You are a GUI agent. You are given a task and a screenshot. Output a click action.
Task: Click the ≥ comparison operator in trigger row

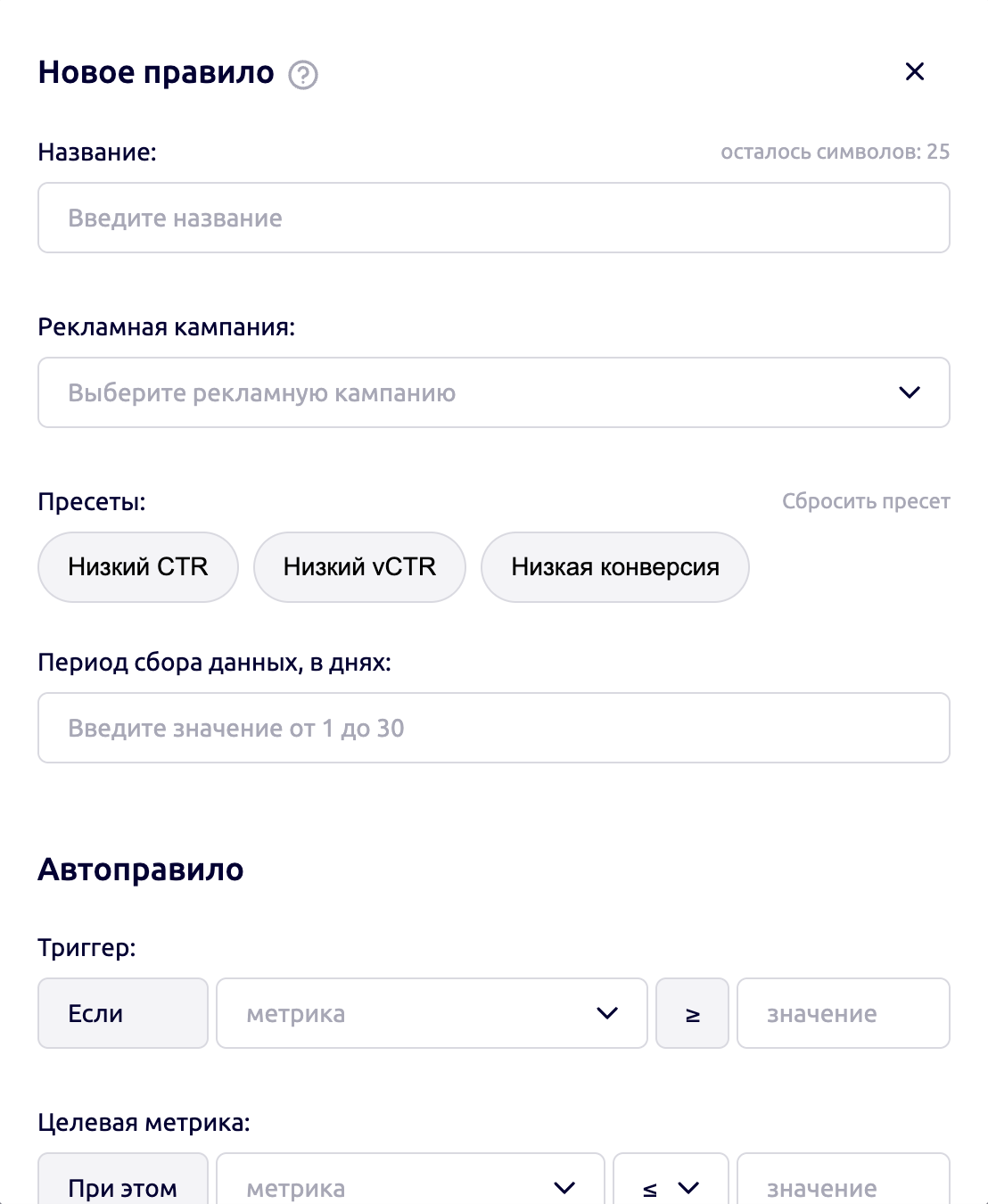click(692, 1013)
